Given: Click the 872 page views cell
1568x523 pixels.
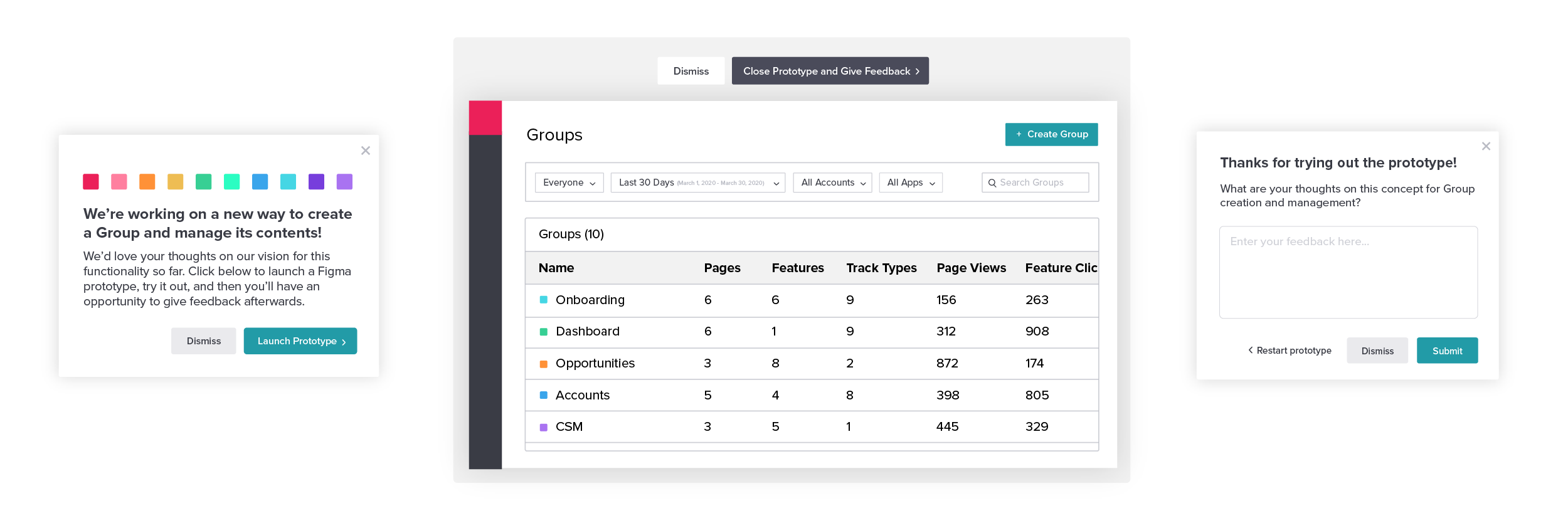Looking at the screenshot, I should tap(947, 364).
